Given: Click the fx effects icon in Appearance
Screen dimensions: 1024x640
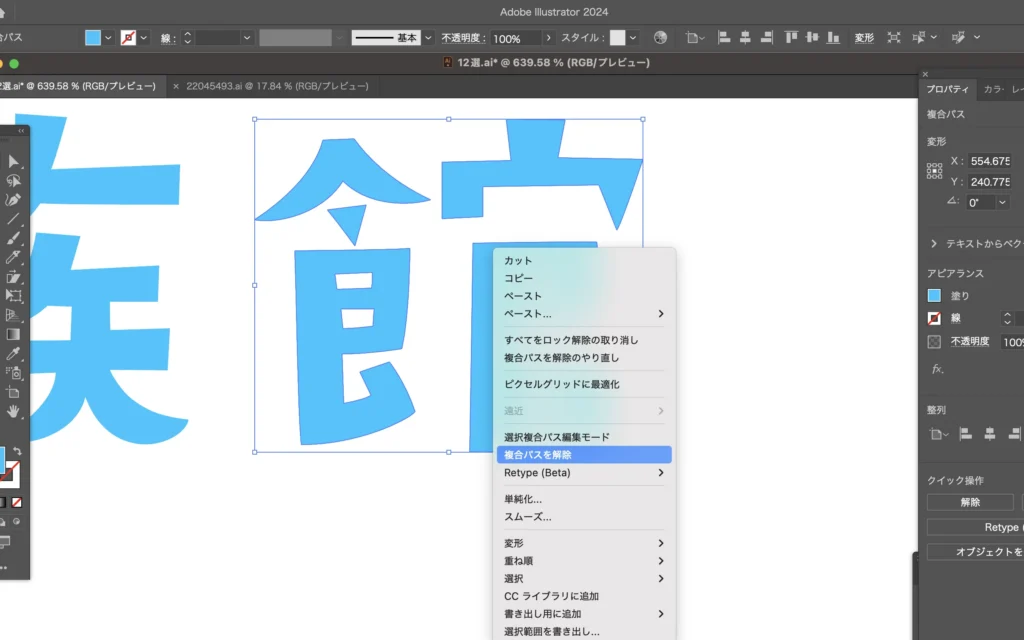Looking at the screenshot, I should coord(937,369).
